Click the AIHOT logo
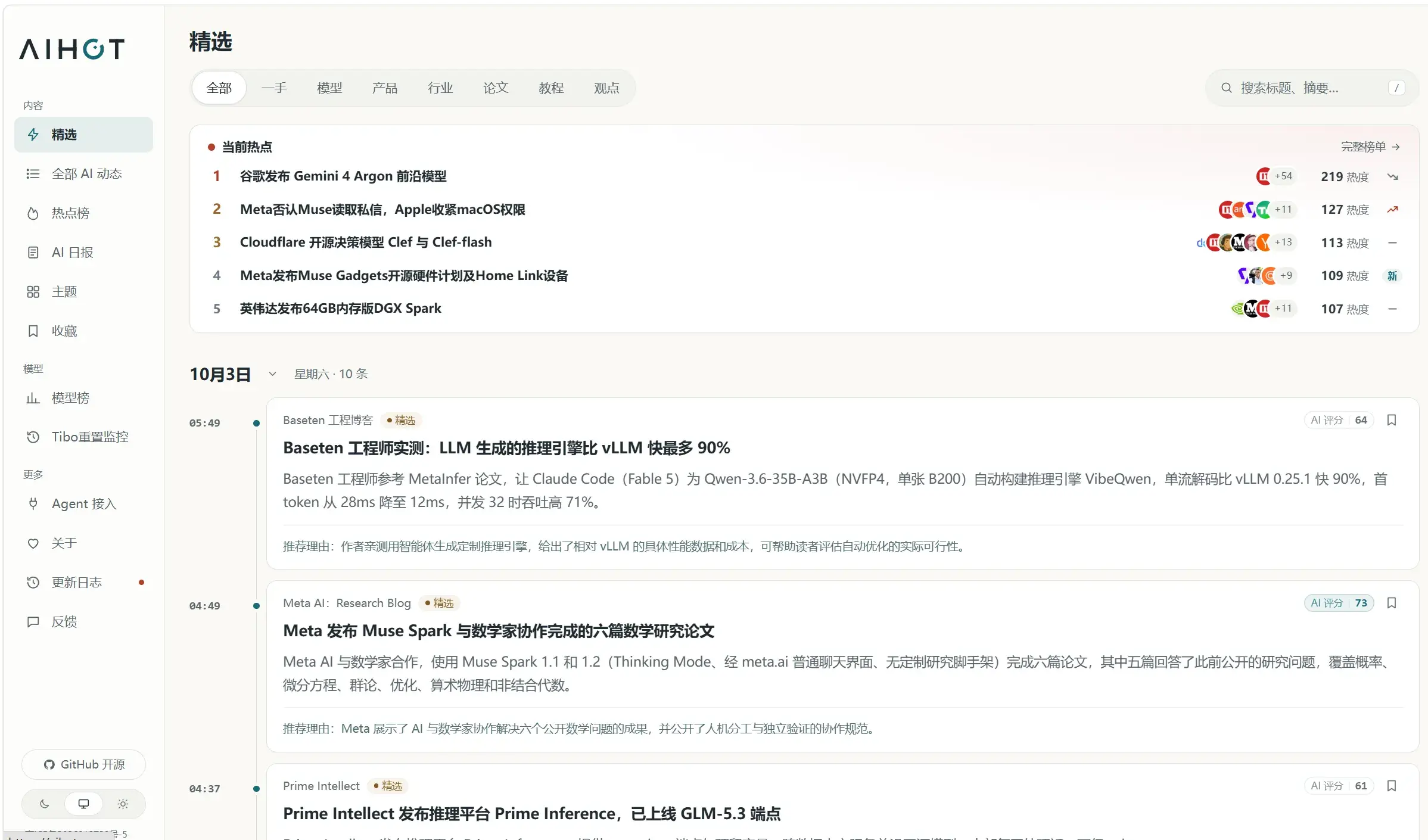 pyautogui.click(x=72, y=49)
